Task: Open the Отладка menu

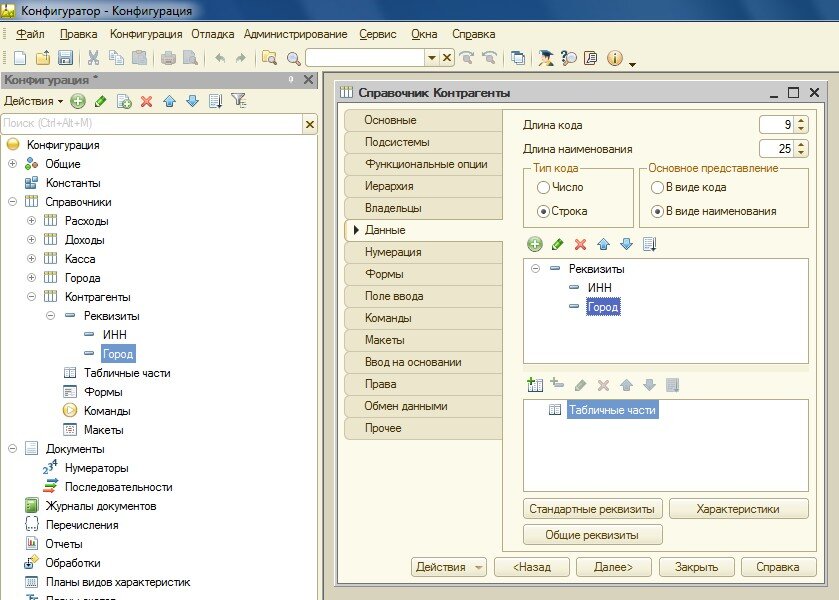Action: (x=212, y=34)
